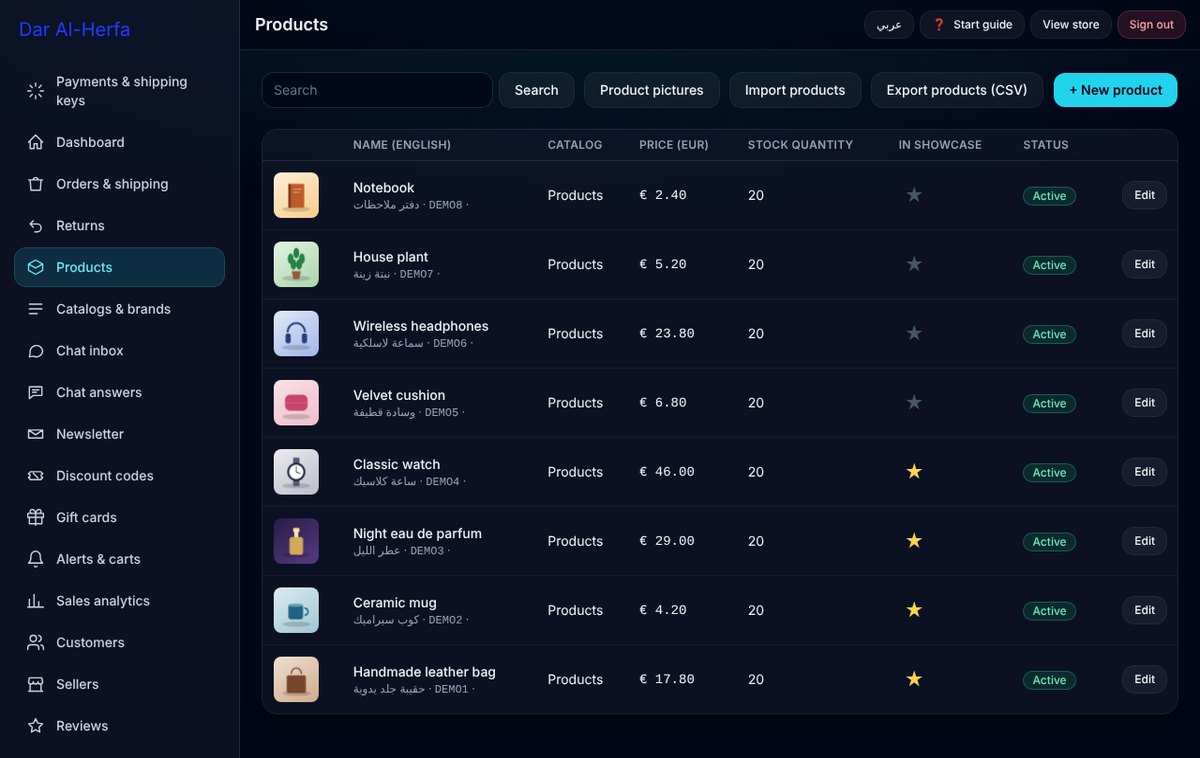Click the Catalogs & brands list icon

[36, 309]
